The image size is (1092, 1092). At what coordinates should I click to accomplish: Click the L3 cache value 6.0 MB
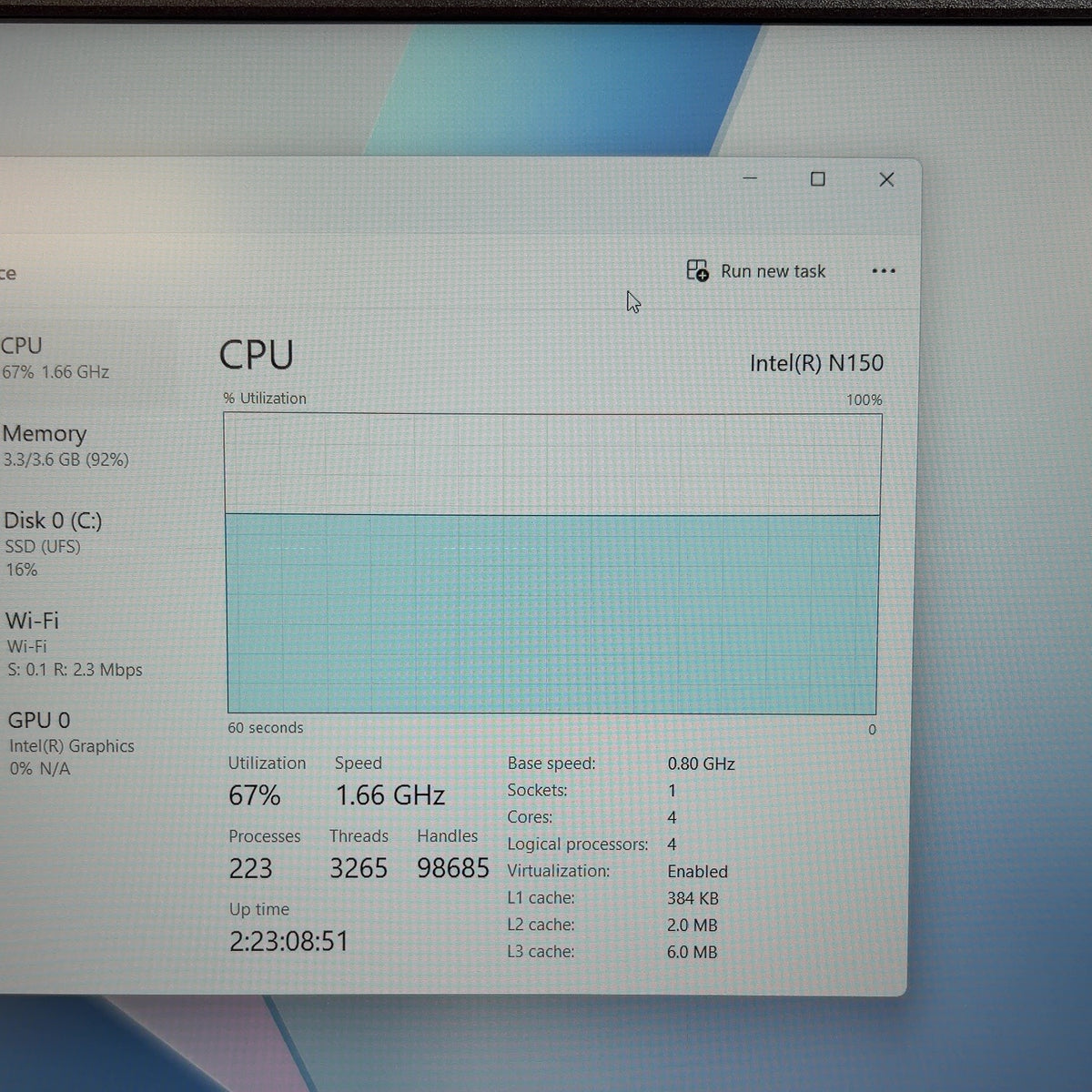click(x=692, y=953)
